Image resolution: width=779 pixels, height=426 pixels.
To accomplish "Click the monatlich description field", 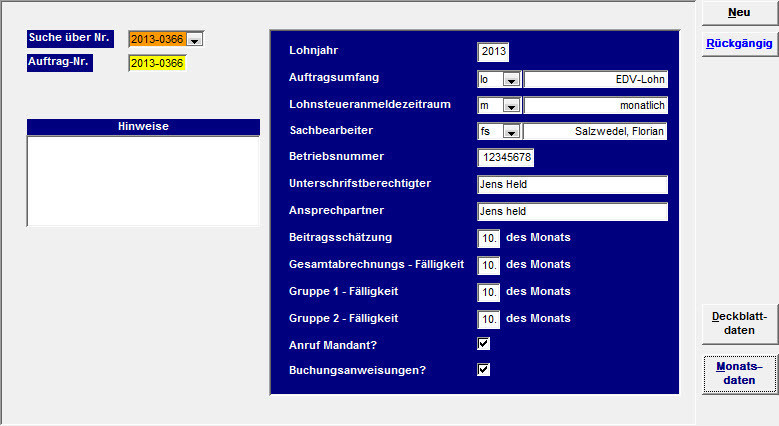I will pos(595,106).
